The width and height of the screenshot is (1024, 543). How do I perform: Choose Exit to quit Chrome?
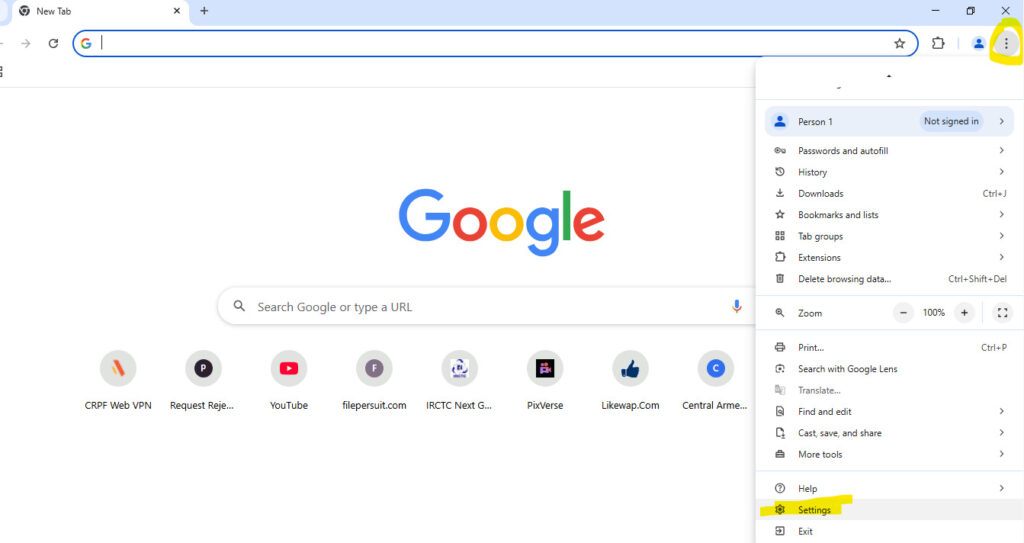click(889, 531)
